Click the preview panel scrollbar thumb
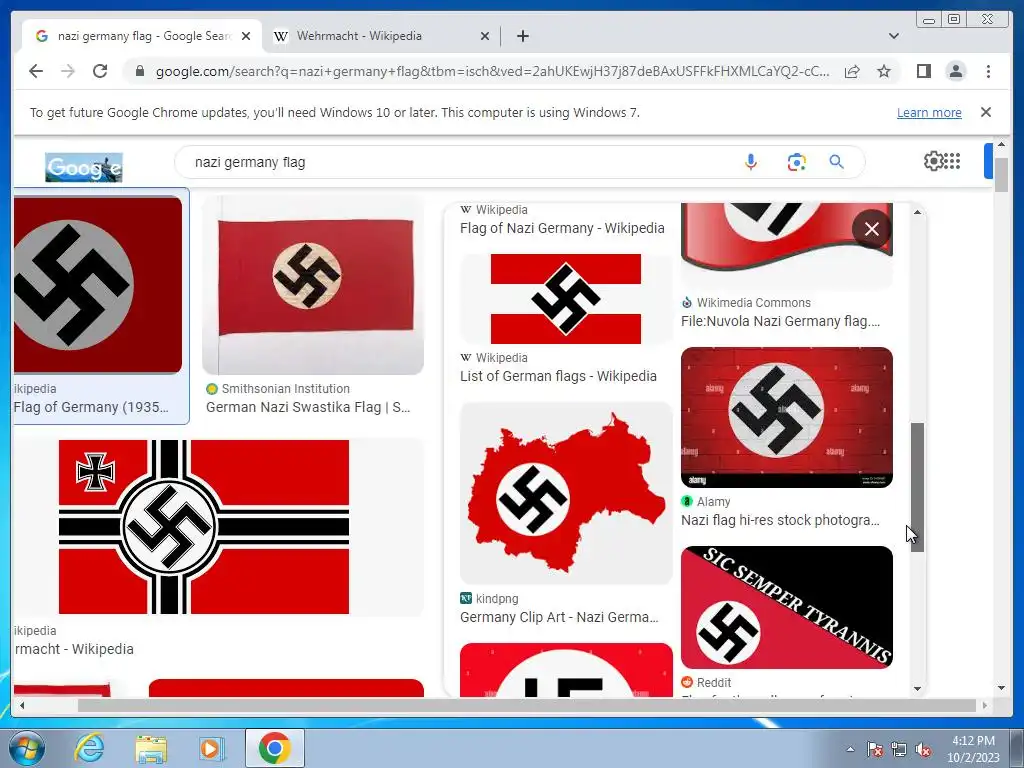The height and width of the screenshot is (768, 1024). click(x=918, y=487)
